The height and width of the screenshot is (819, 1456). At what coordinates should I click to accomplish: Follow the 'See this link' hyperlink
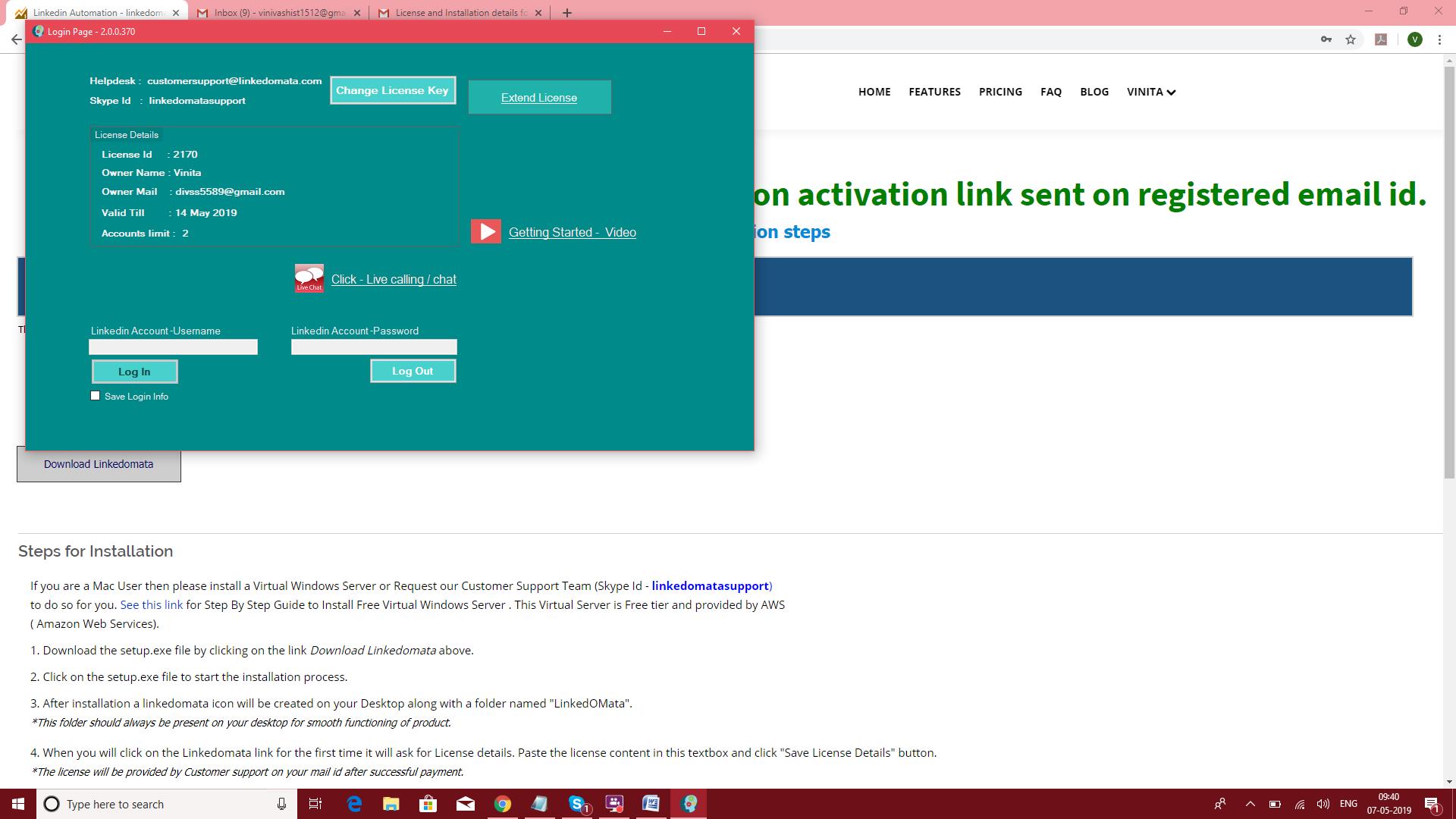coord(151,604)
